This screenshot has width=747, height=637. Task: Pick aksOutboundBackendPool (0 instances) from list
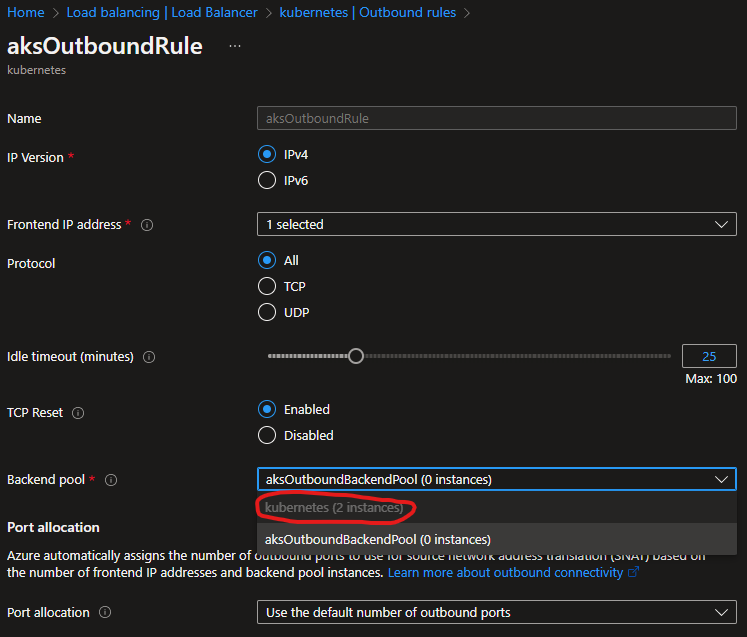(497, 539)
